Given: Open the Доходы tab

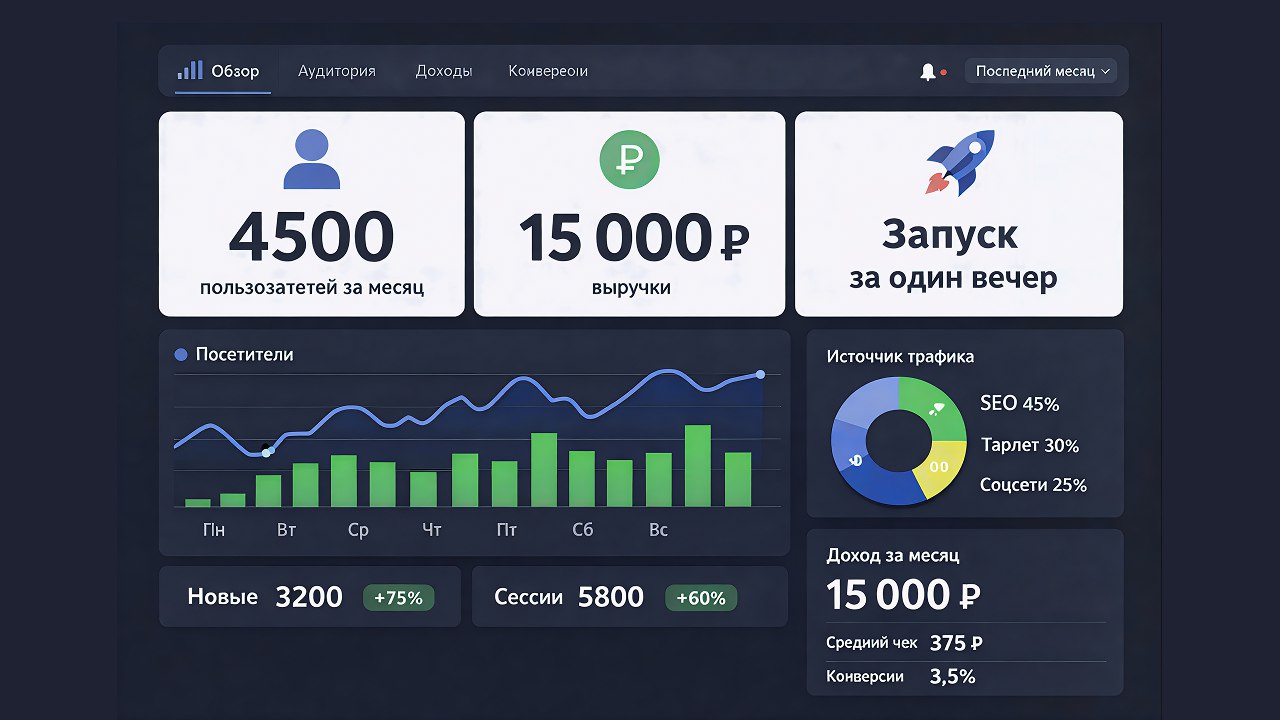Looking at the screenshot, I should 444,71.
